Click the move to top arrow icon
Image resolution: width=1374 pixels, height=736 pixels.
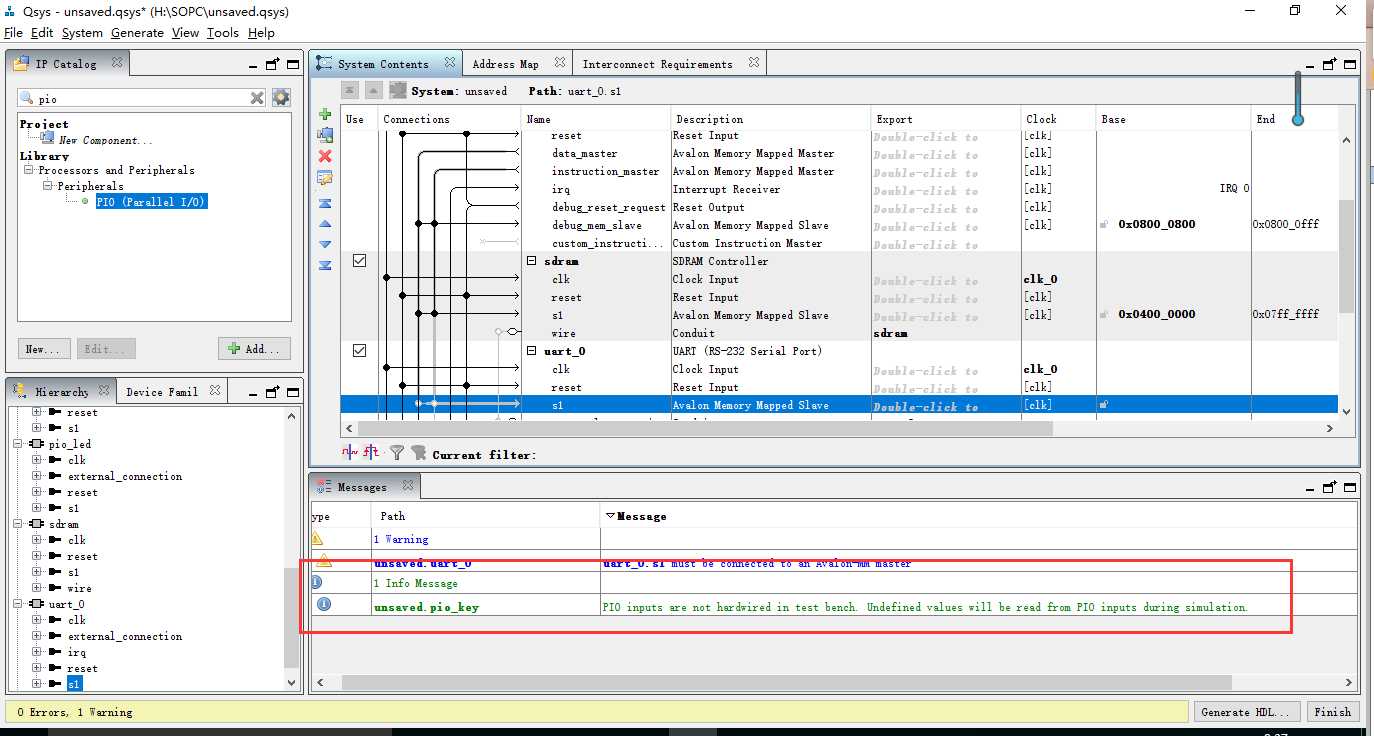point(325,203)
